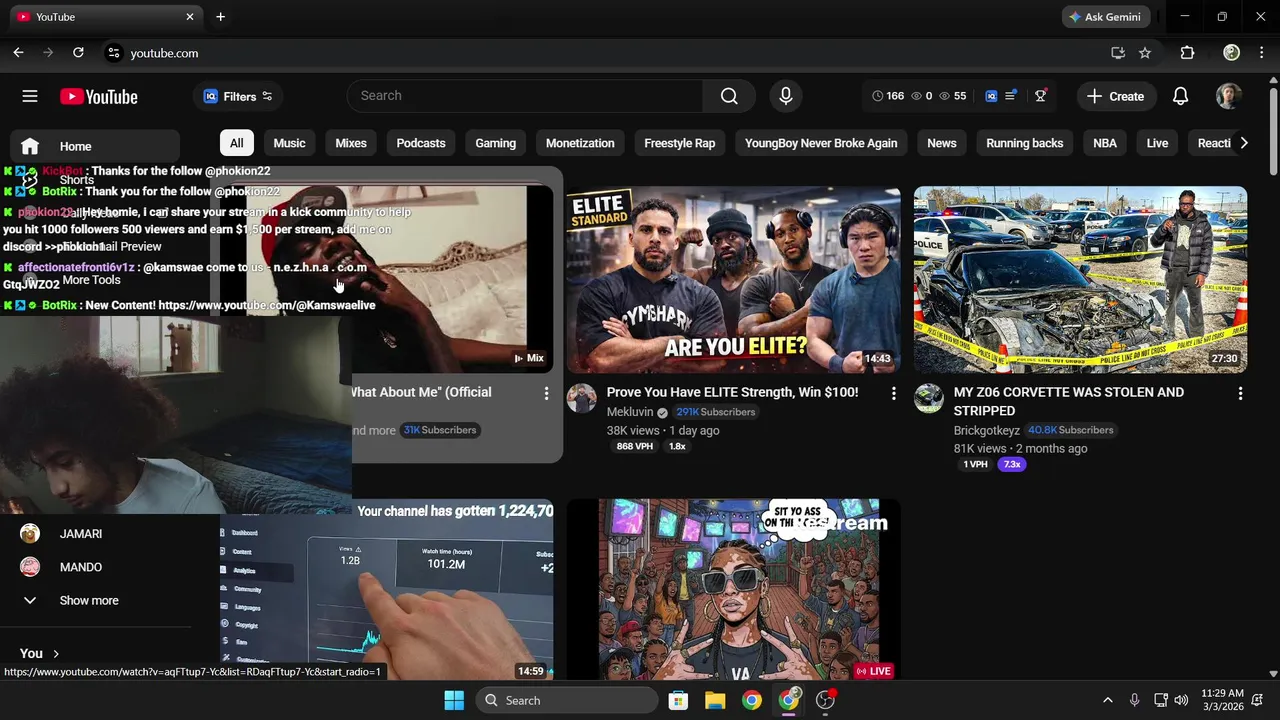Screen dimensions: 1280x720
Task: Select the Monetization filter chip
Action: [x=580, y=143]
